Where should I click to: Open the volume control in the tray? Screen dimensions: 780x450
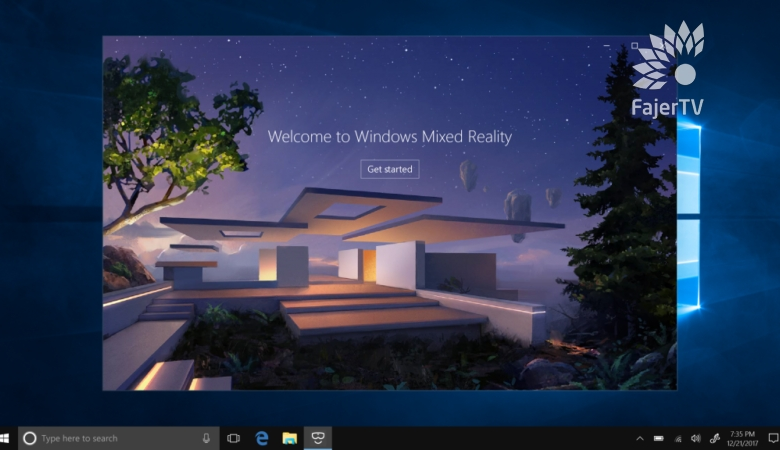pyautogui.click(x=695, y=438)
